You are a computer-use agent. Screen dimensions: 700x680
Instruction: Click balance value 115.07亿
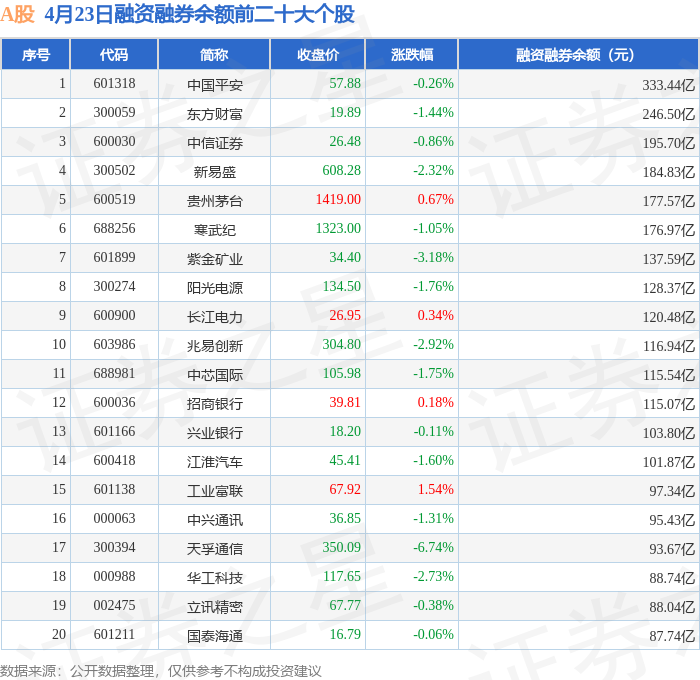point(668,404)
